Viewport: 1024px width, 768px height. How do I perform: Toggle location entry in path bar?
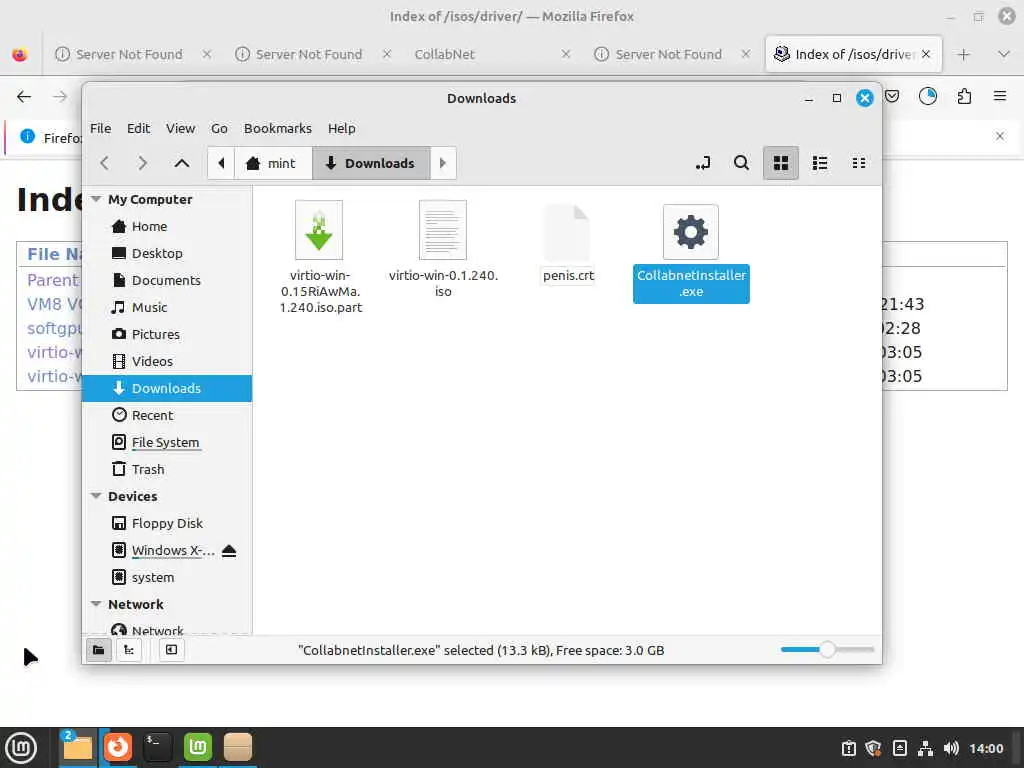pos(703,163)
